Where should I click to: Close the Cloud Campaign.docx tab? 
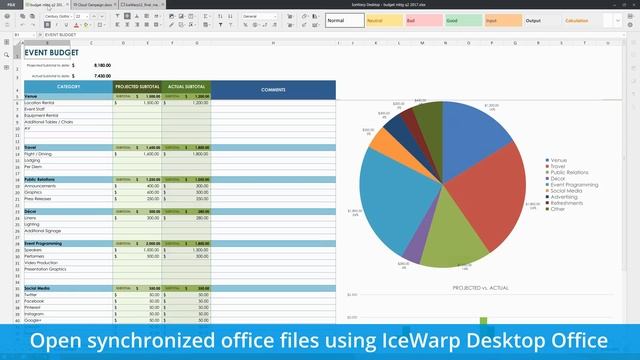click(x=115, y=4)
